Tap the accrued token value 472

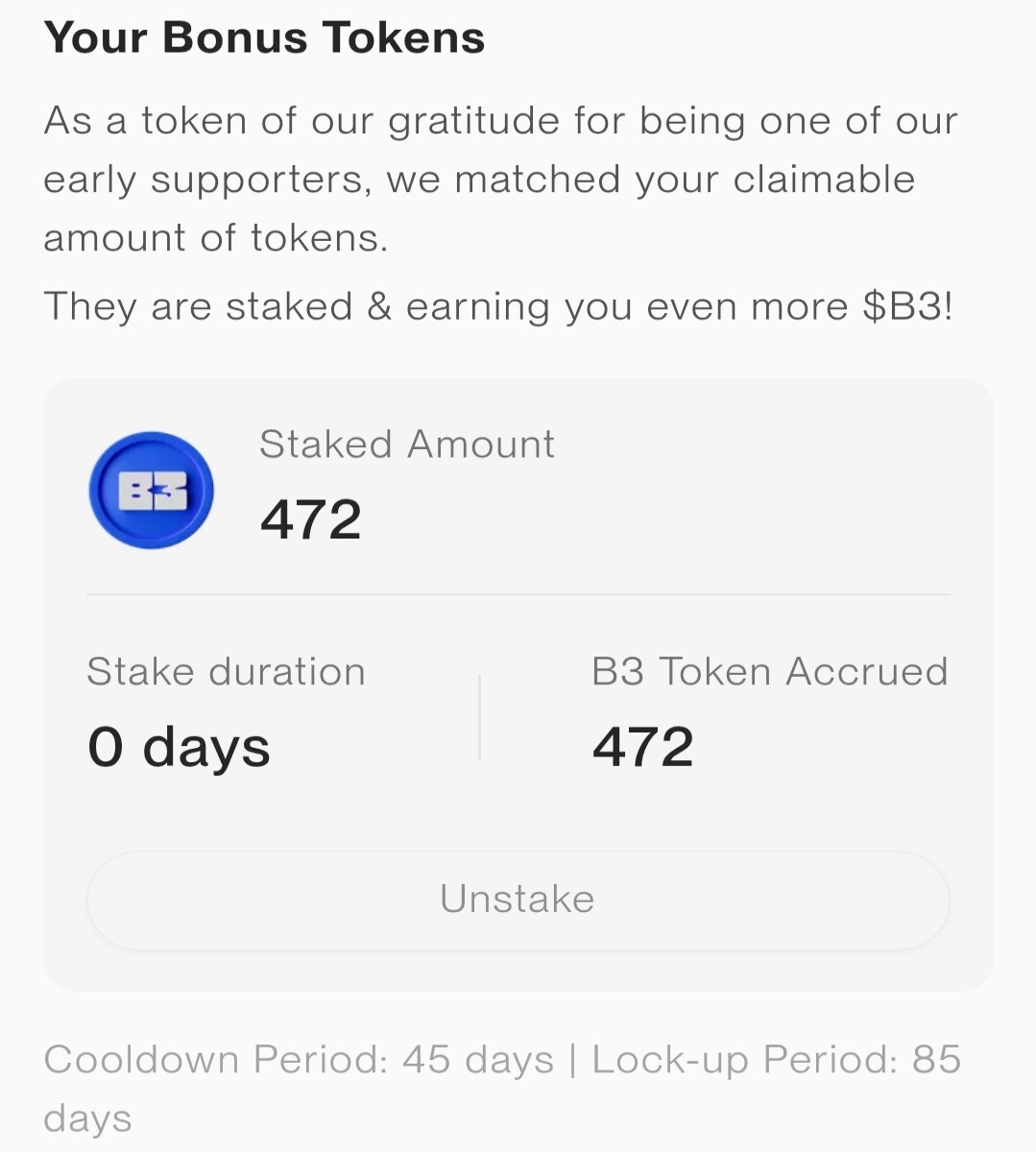(x=643, y=747)
